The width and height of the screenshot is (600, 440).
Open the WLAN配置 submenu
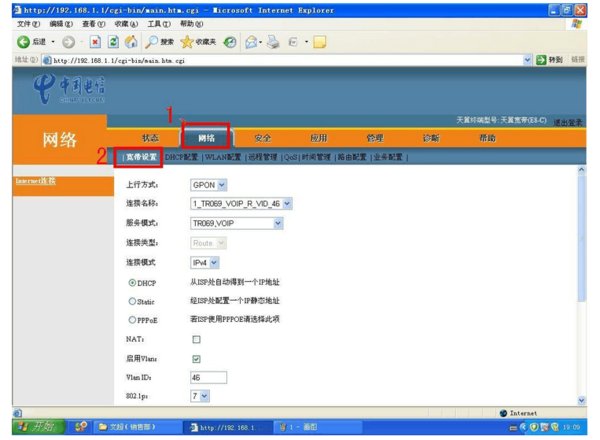click(x=223, y=157)
